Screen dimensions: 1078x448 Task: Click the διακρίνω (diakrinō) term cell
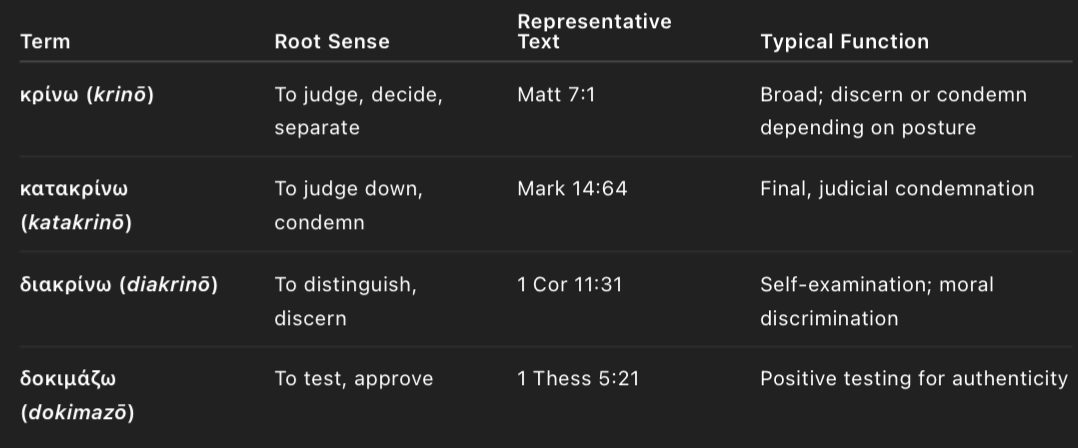click(119, 285)
